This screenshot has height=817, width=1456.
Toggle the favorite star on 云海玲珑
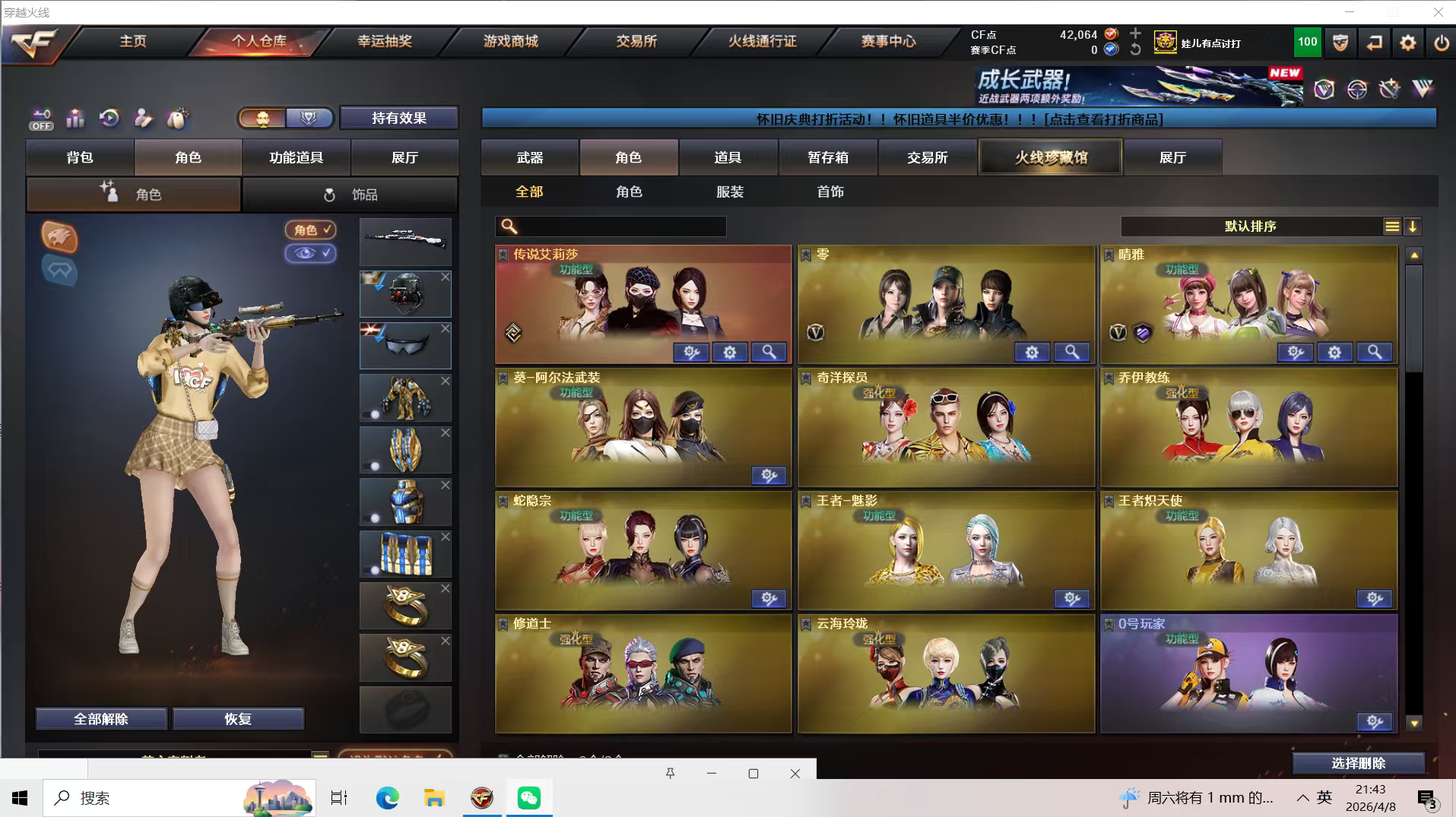(x=806, y=624)
